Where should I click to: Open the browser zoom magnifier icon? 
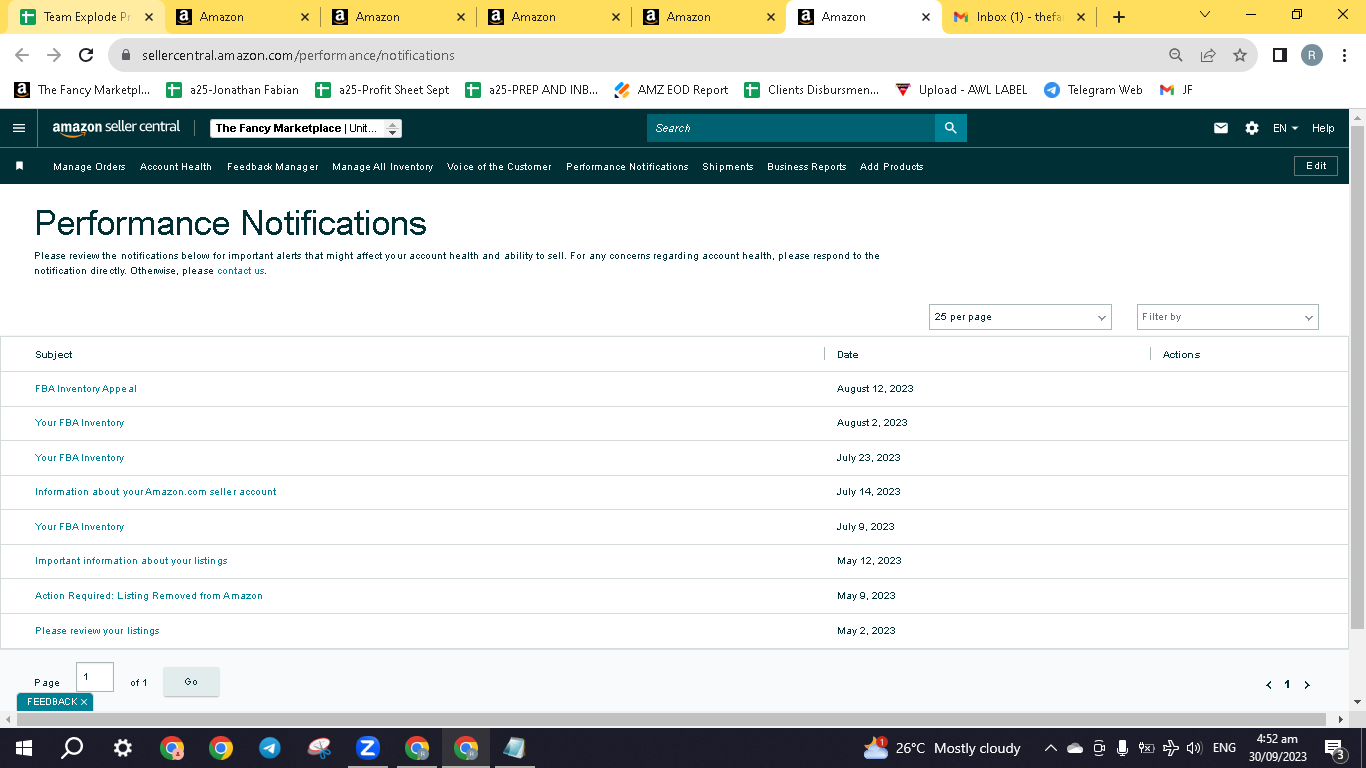[x=1176, y=55]
